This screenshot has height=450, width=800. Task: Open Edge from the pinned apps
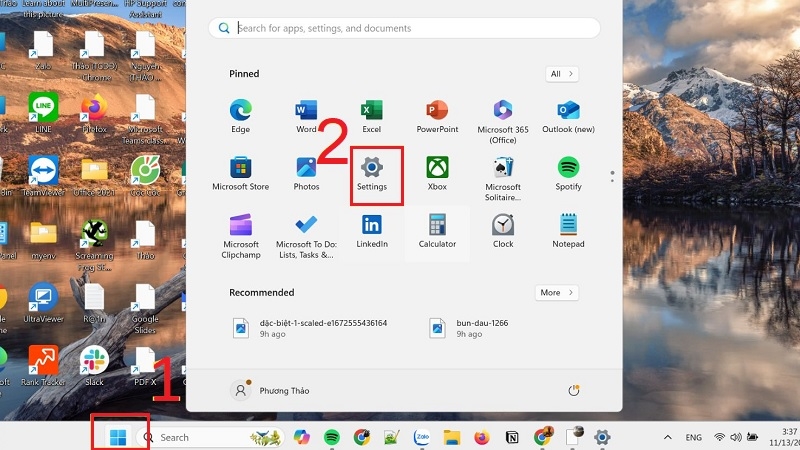click(240, 116)
